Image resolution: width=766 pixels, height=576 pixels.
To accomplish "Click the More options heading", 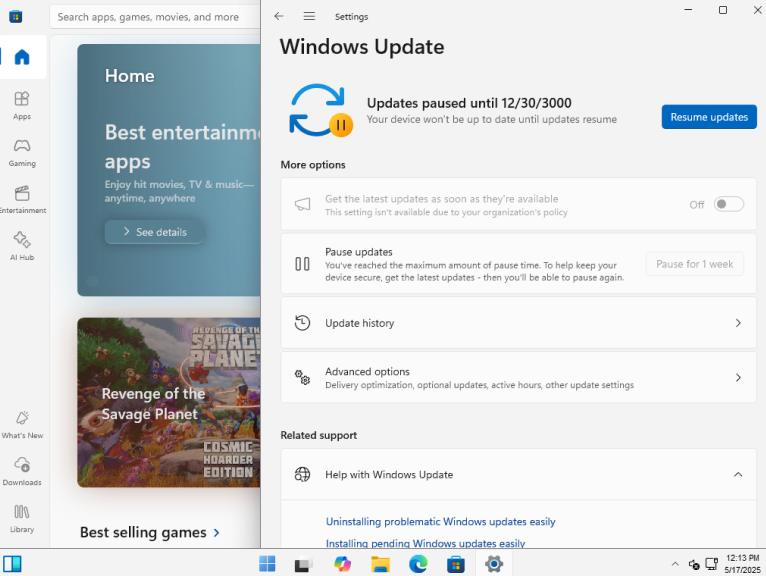I will click(313, 165).
